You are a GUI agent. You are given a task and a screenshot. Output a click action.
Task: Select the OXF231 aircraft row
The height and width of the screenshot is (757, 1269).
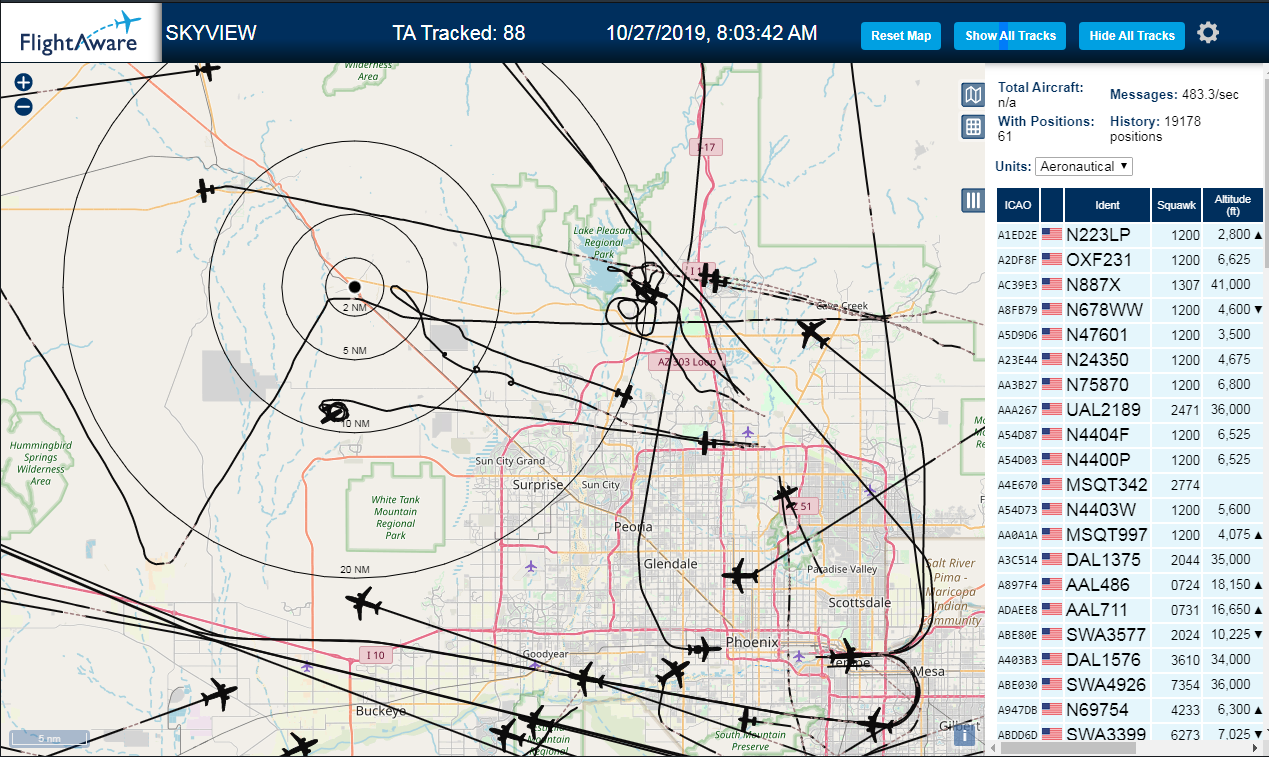[1130, 260]
